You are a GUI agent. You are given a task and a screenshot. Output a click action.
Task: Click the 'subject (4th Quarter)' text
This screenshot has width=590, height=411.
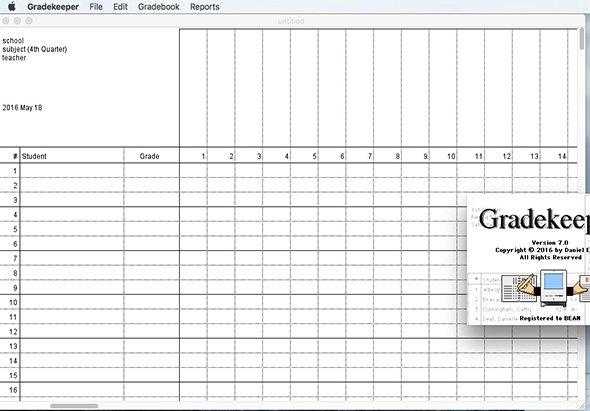[x=35, y=49]
